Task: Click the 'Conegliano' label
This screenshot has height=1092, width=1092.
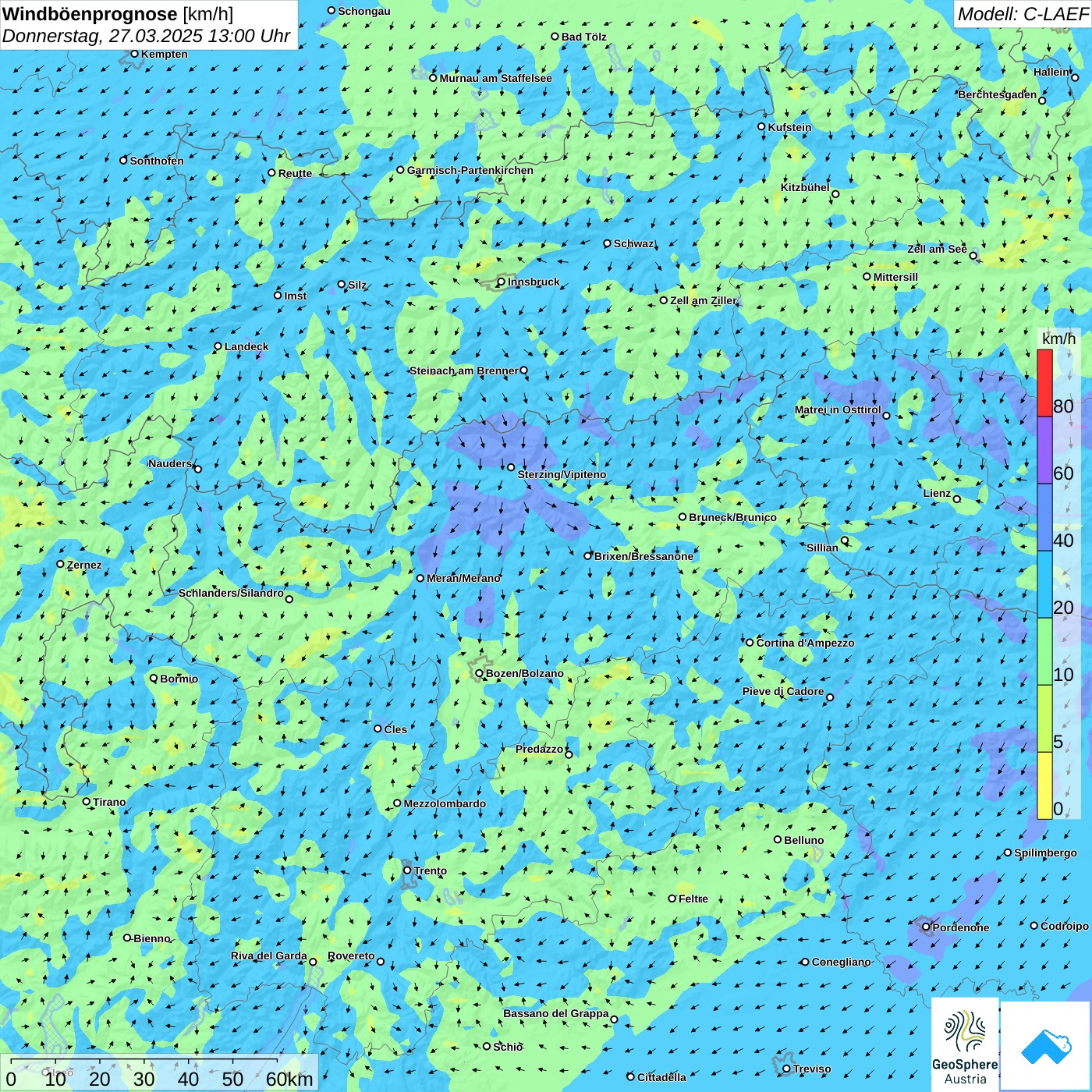Action: pos(841,962)
